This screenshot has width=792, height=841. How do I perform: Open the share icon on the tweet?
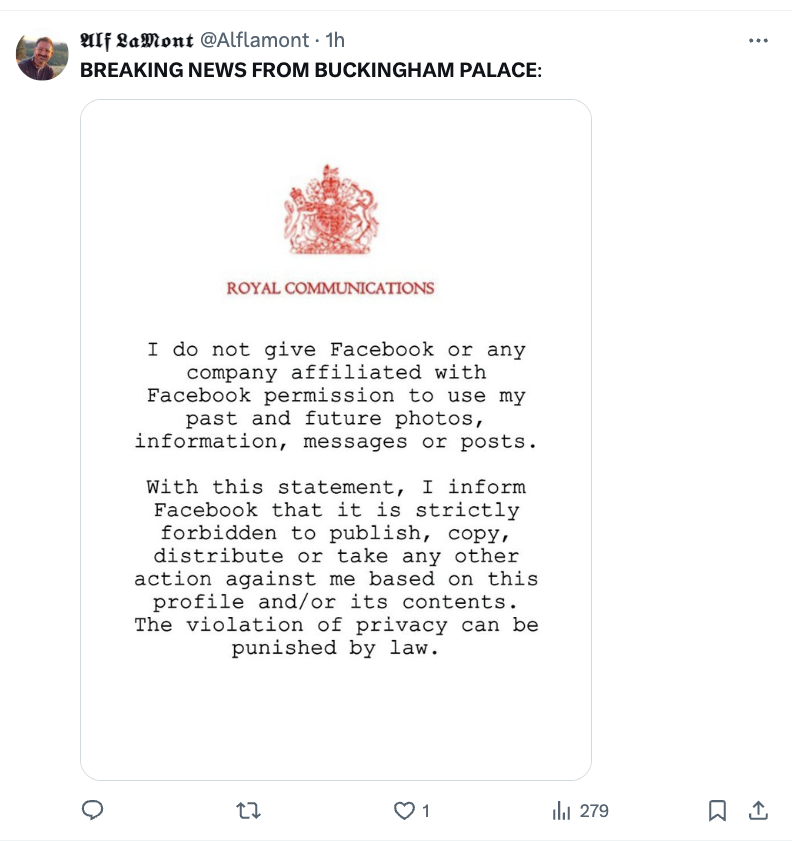(758, 812)
